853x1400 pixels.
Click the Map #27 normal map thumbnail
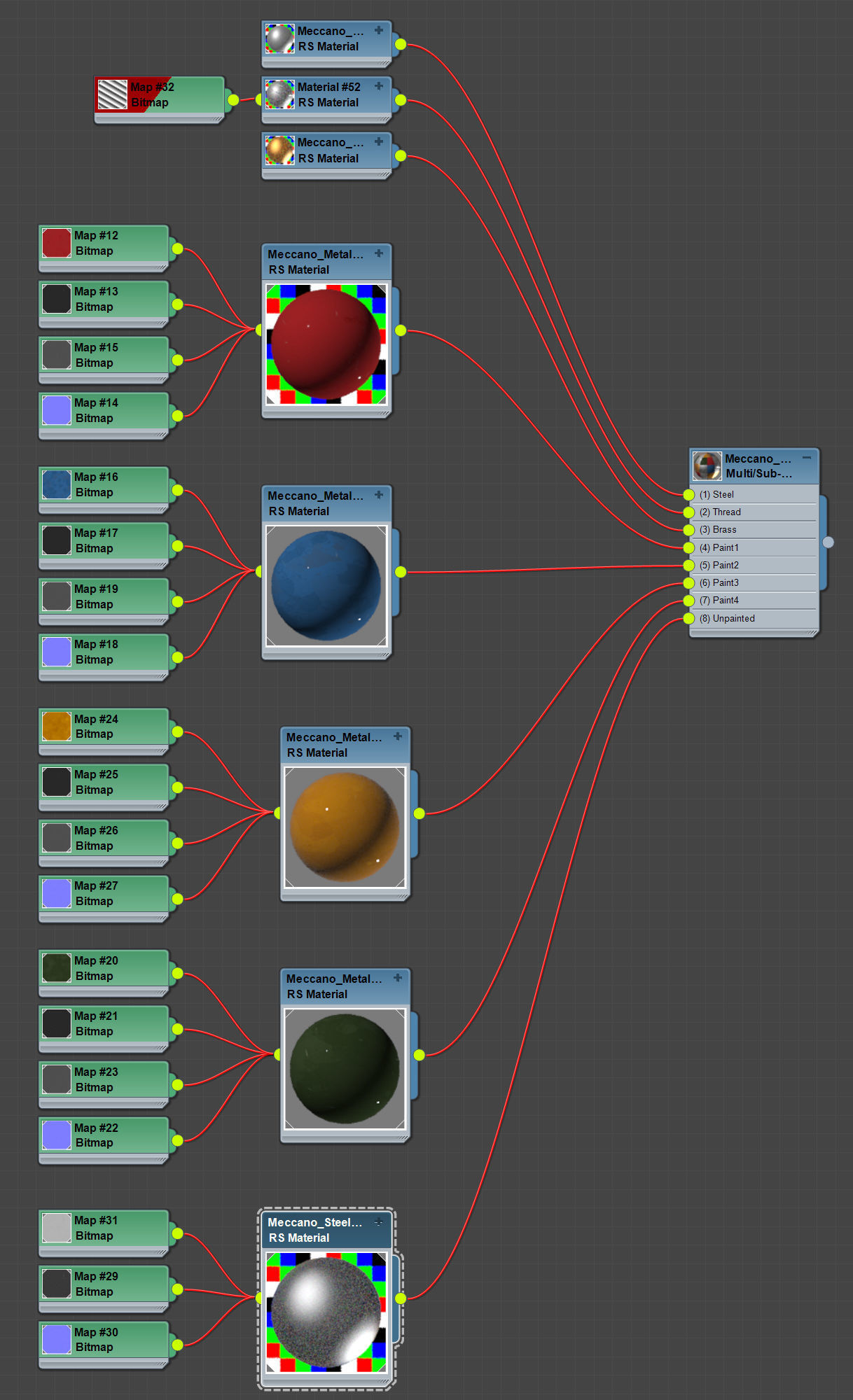pyautogui.click(x=57, y=893)
